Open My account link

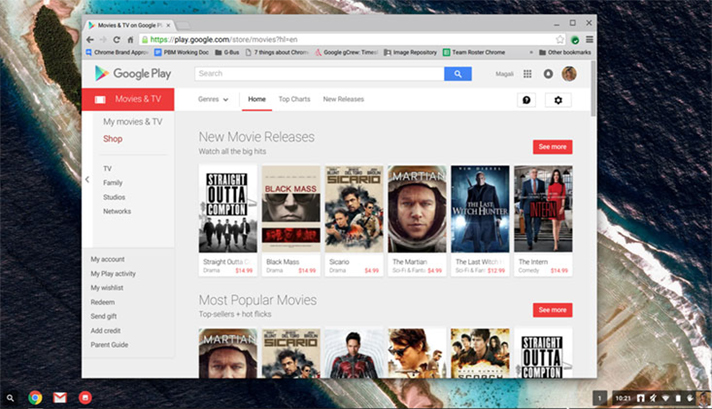[108, 259]
